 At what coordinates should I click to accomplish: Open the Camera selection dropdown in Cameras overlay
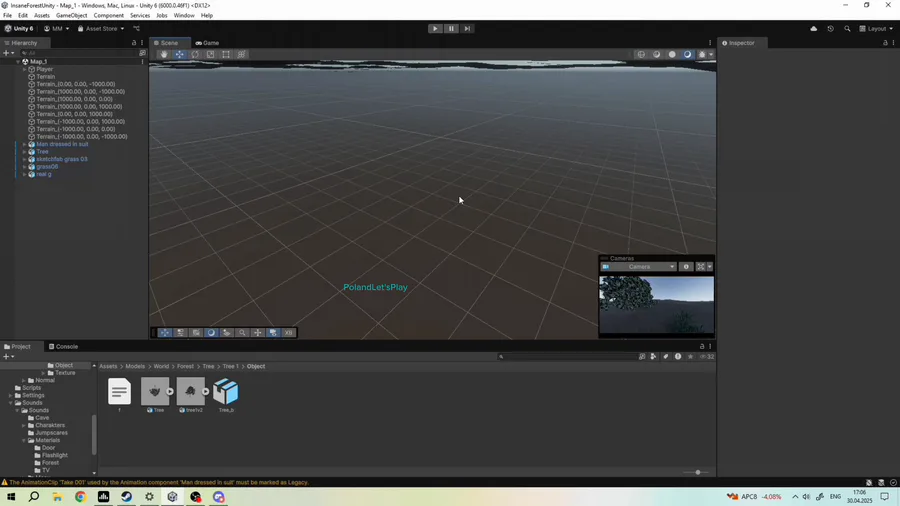639,267
